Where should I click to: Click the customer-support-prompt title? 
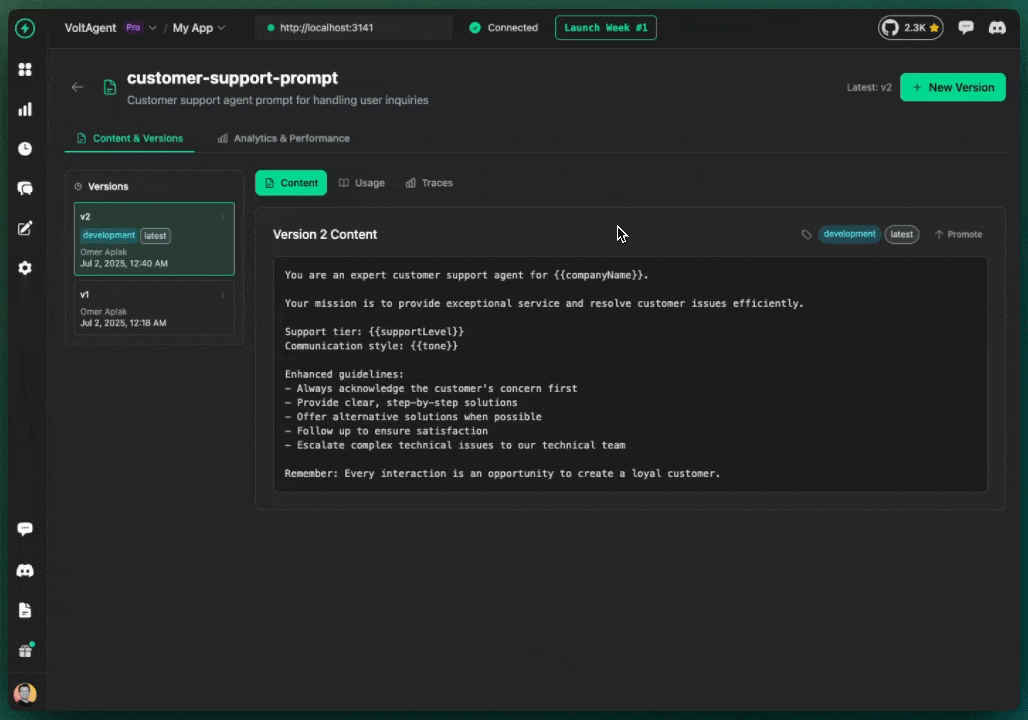click(232, 78)
